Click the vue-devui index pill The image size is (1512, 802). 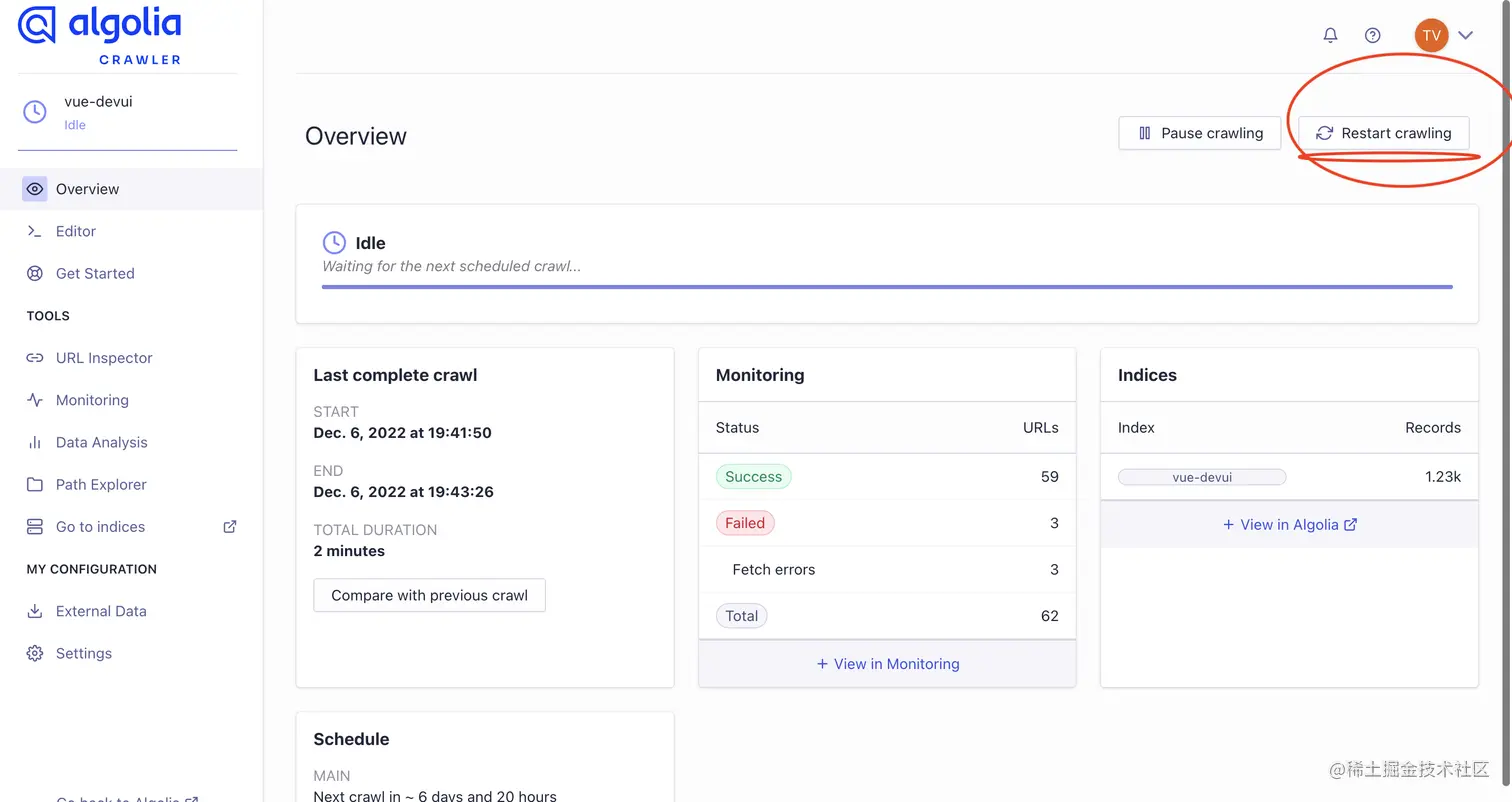pos(1202,477)
